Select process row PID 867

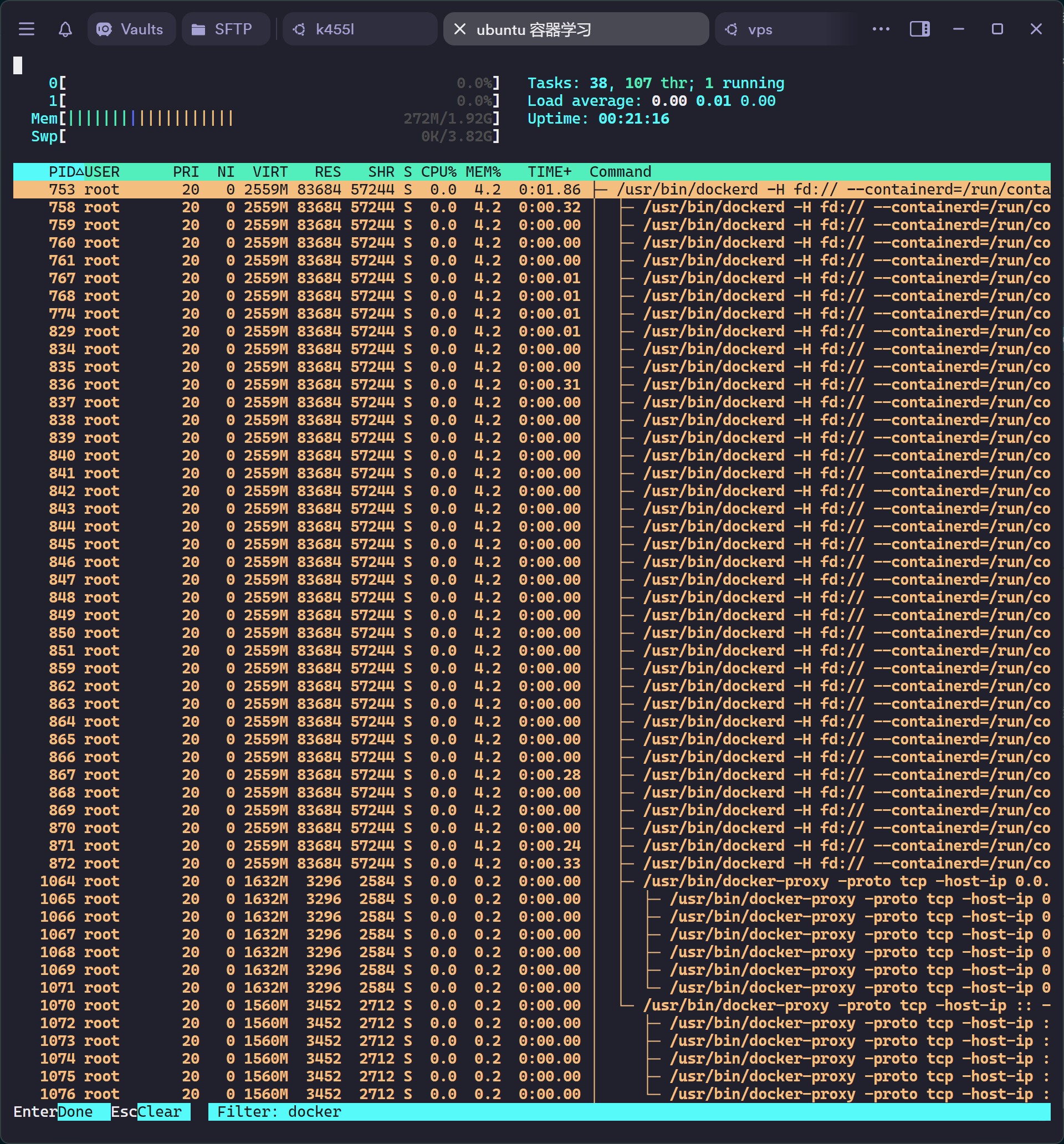click(x=531, y=774)
